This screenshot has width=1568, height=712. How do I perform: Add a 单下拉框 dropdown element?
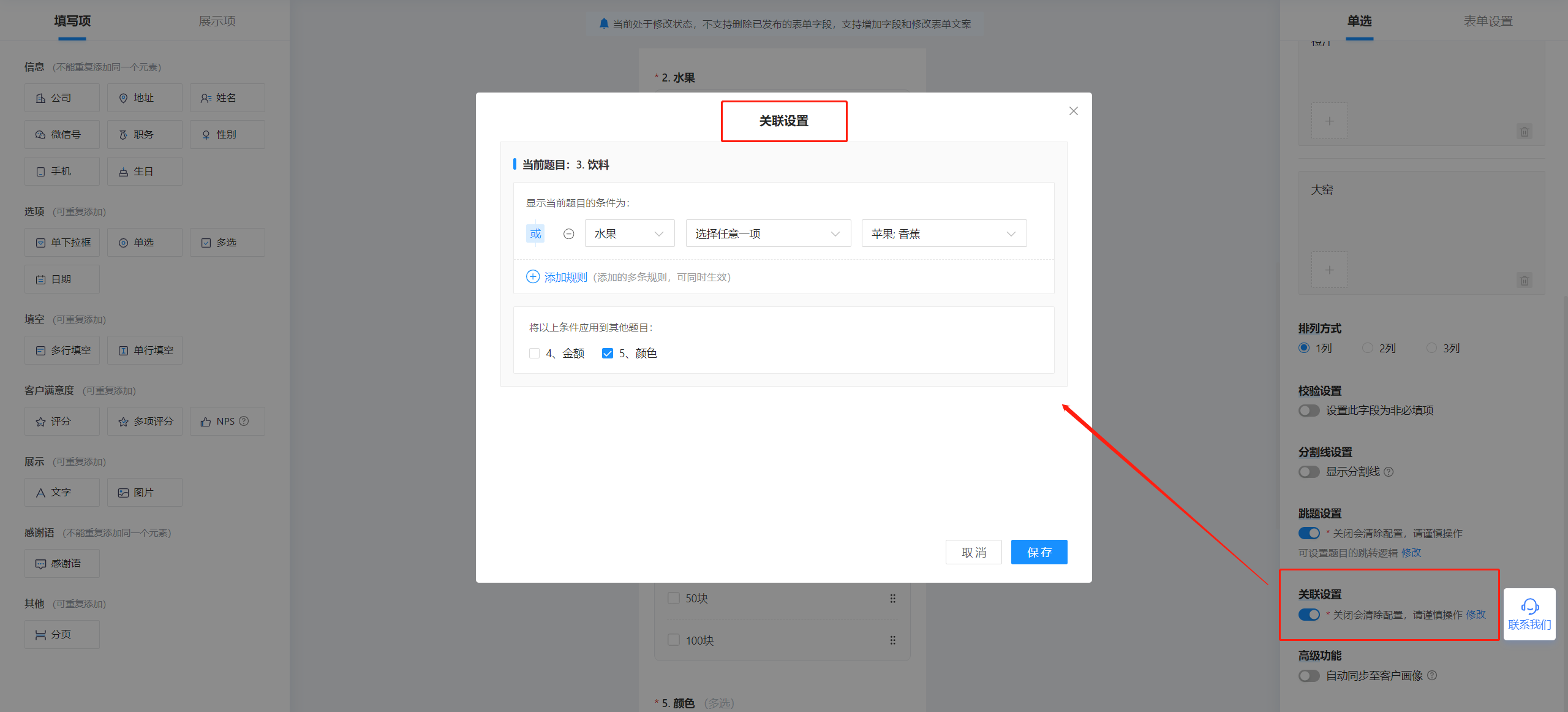(62, 243)
